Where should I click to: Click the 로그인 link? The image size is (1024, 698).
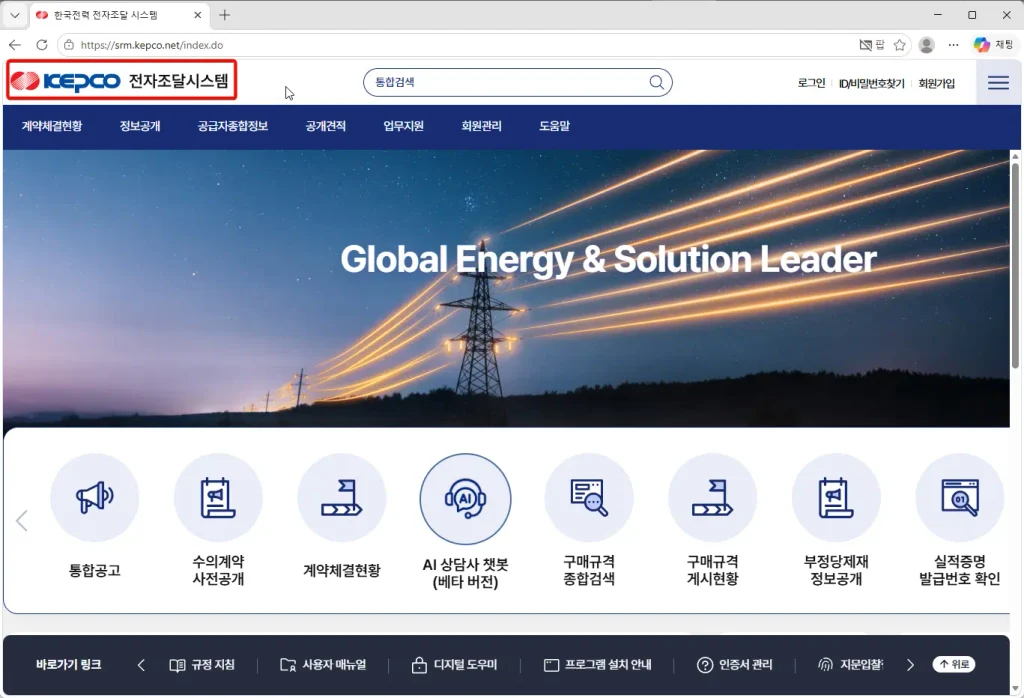(811, 83)
